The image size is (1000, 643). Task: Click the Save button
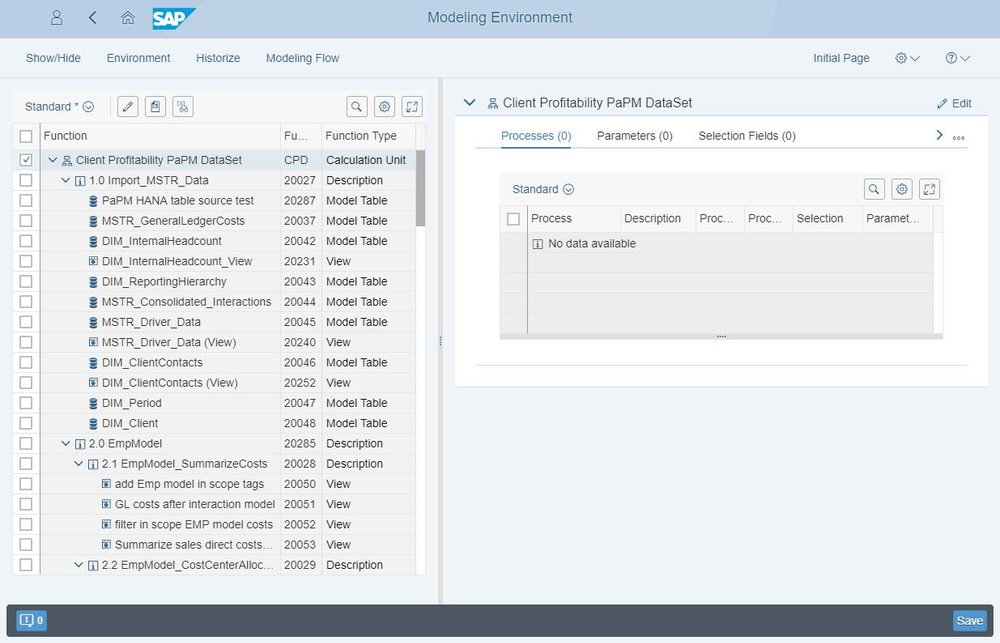click(x=969, y=621)
